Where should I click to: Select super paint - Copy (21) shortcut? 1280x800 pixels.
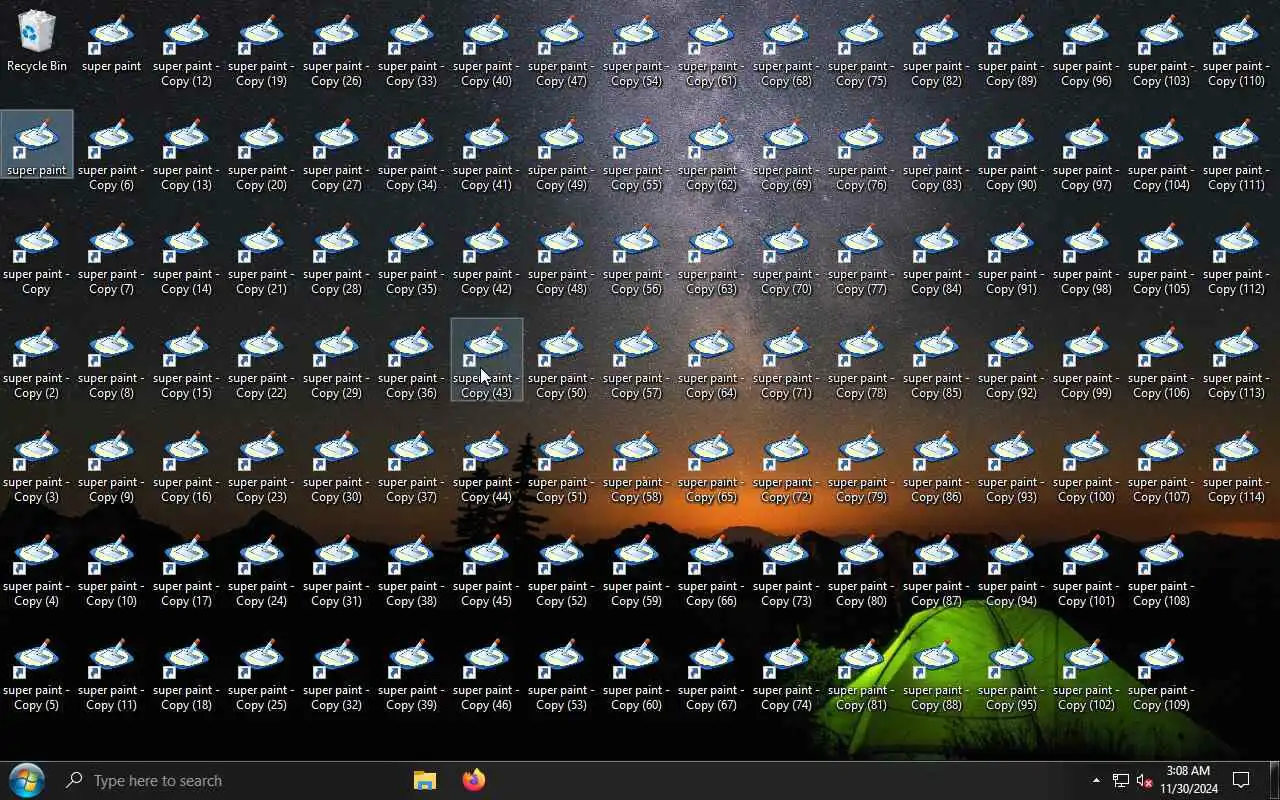(x=262, y=258)
